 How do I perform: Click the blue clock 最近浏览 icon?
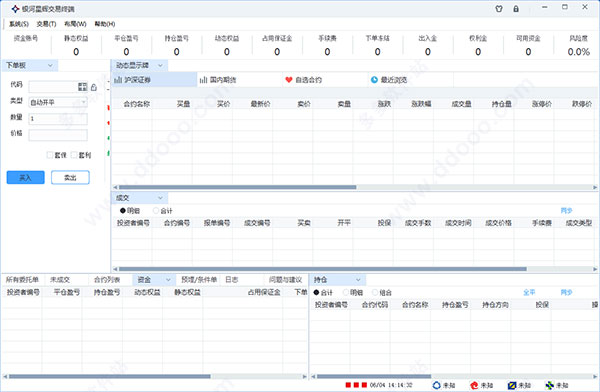point(374,80)
